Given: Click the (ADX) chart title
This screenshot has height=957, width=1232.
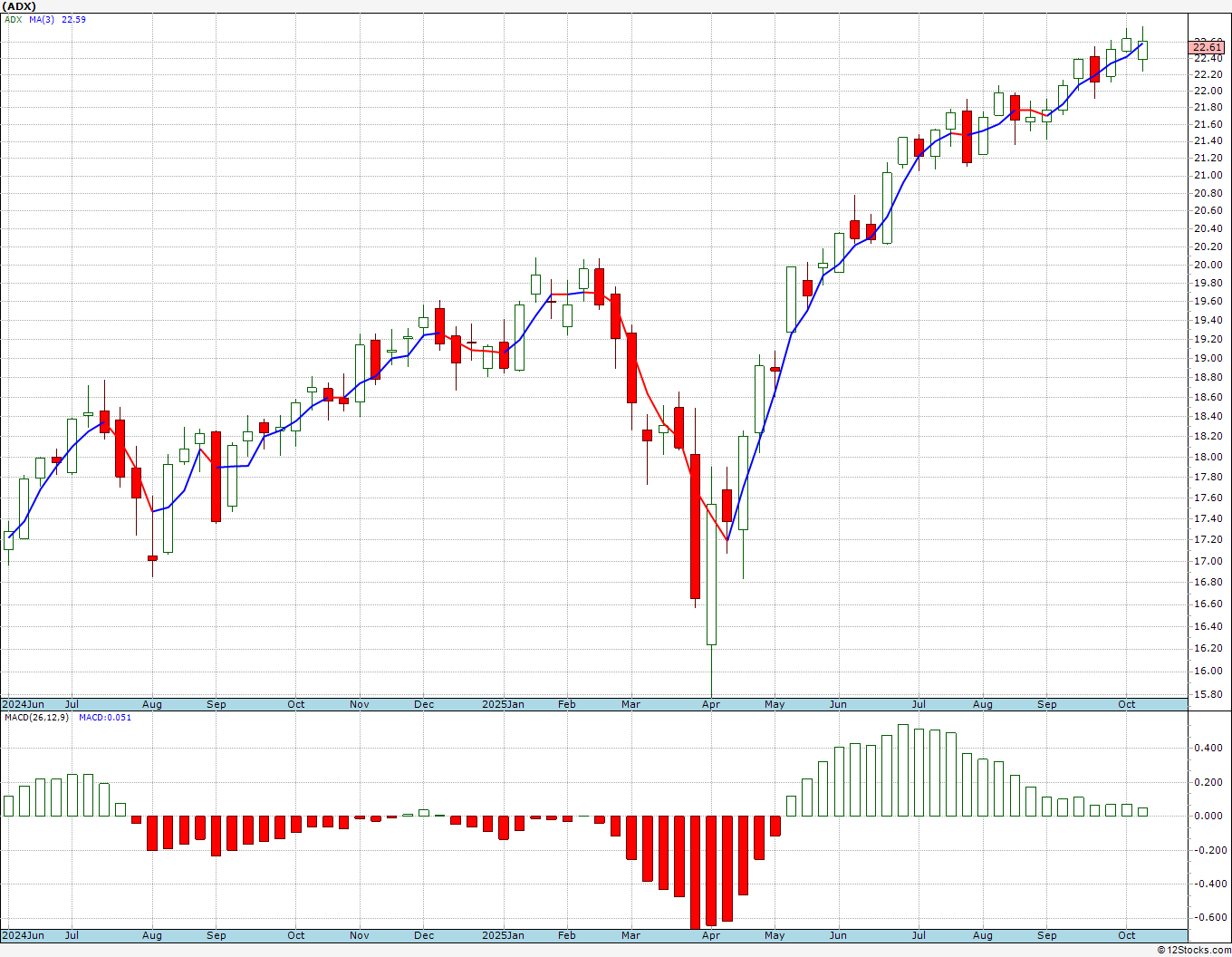Looking at the screenshot, I should (x=19, y=6).
